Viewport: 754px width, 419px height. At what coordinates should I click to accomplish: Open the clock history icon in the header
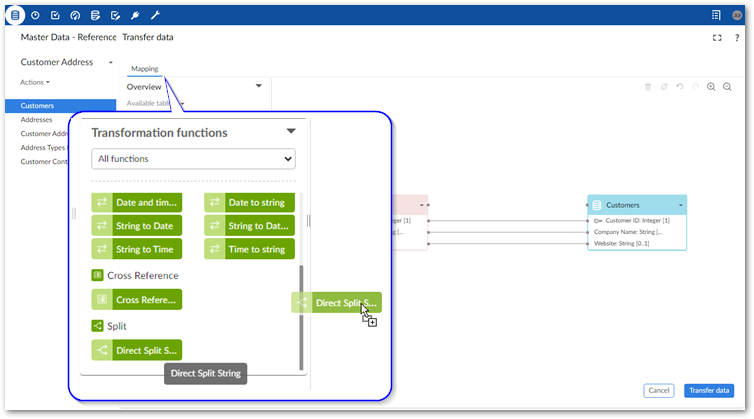pos(36,15)
